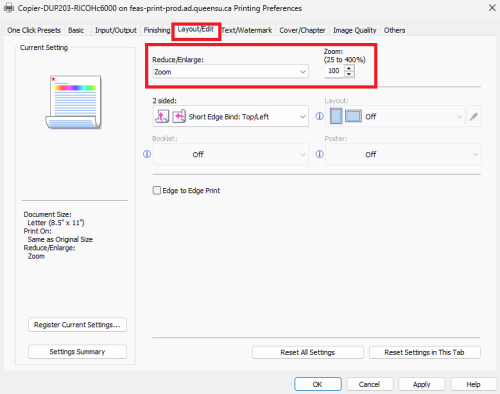Switch to the Basic tab
The width and height of the screenshot is (500, 394).
point(76,30)
